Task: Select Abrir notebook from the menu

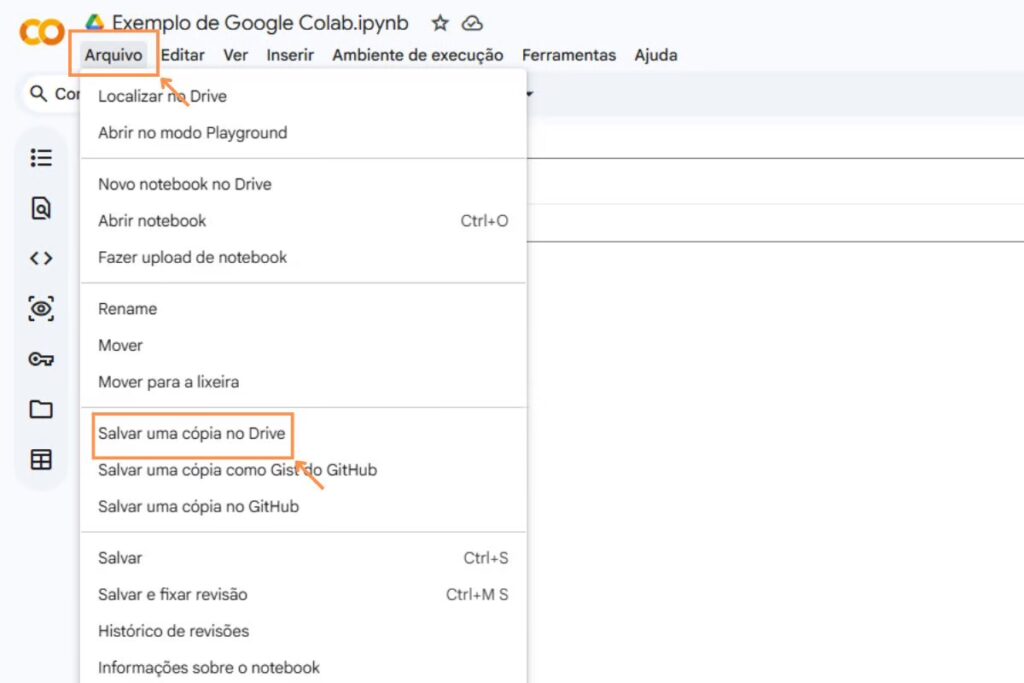Action: point(151,221)
